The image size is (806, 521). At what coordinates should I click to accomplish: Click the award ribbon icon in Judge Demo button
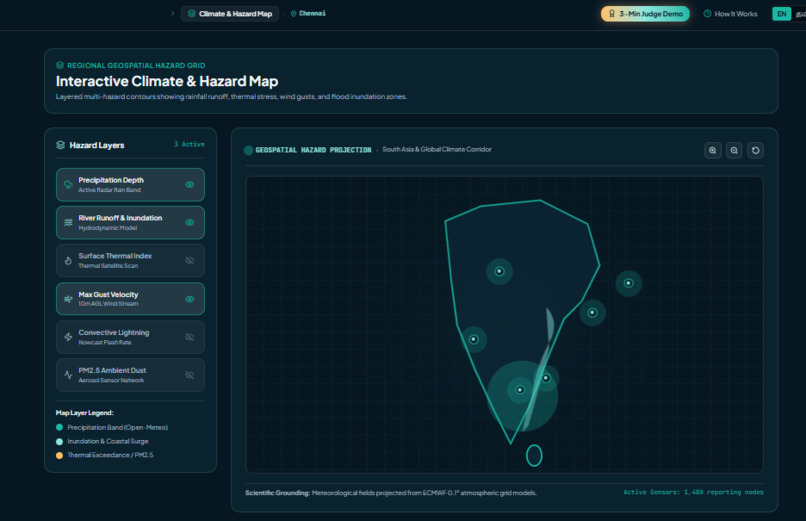coord(612,14)
